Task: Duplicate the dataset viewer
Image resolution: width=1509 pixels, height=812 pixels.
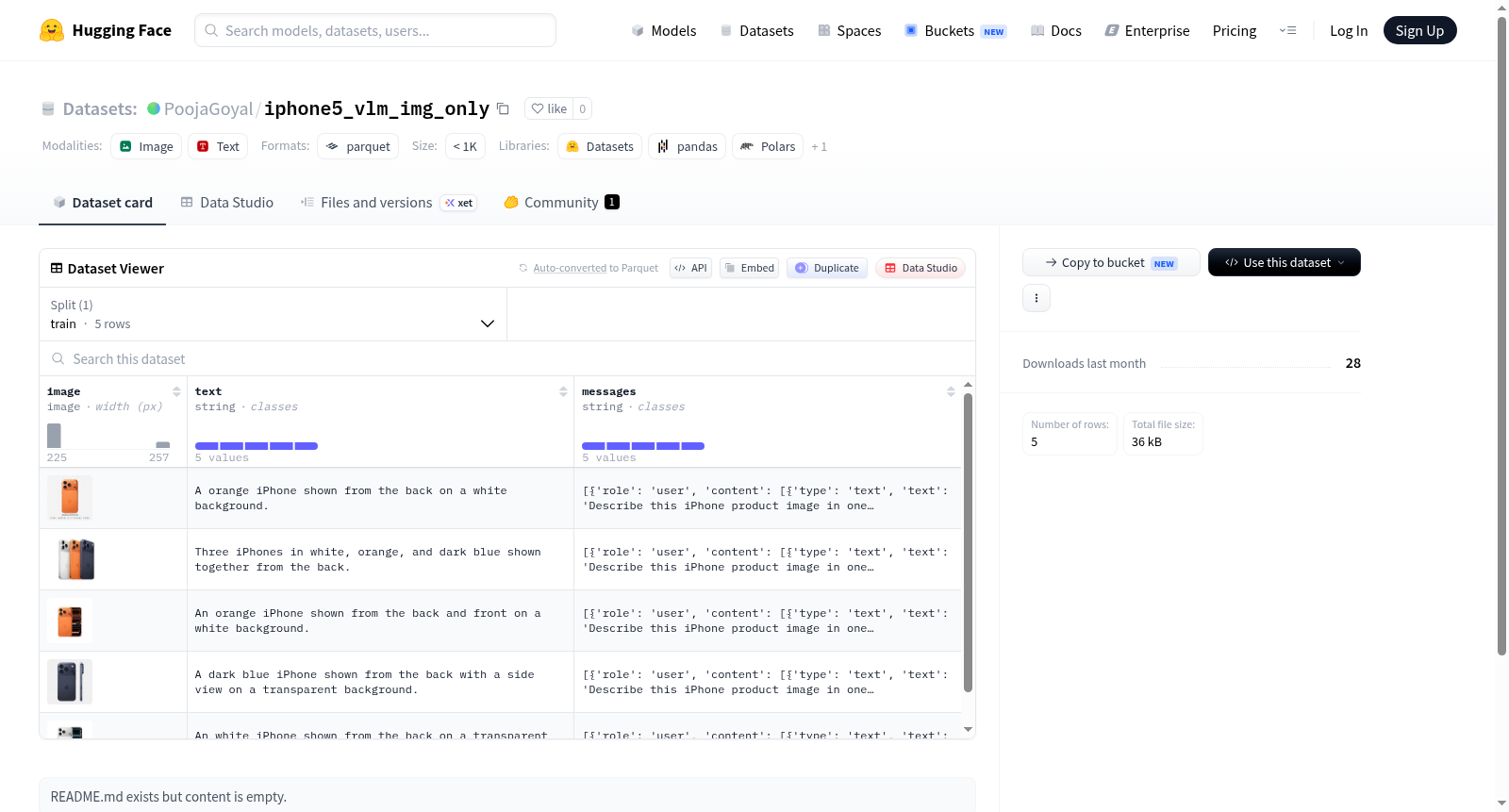Action: (827, 268)
